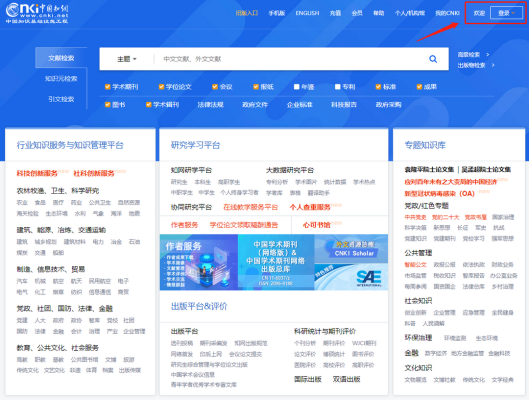Open the 登录 login dropdown

point(506,13)
